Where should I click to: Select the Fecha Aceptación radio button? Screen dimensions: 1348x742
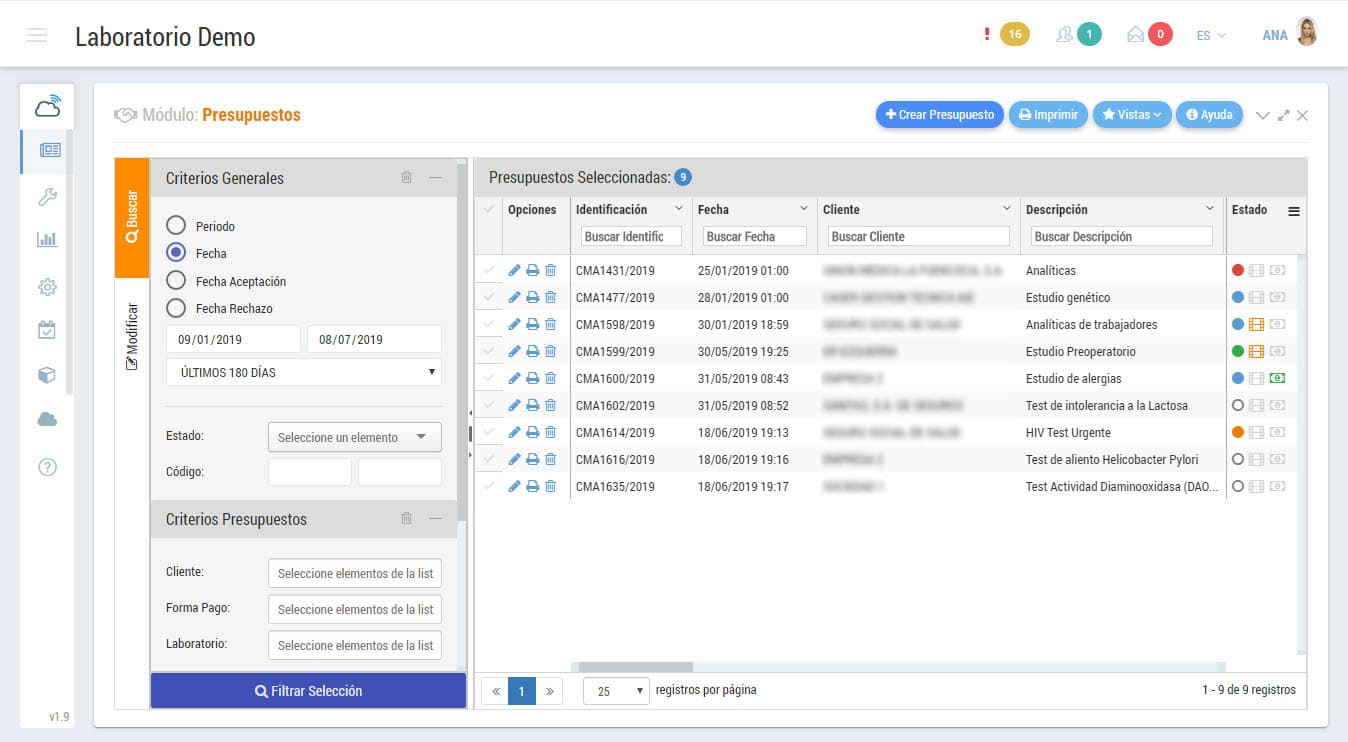(x=176, y=281)
